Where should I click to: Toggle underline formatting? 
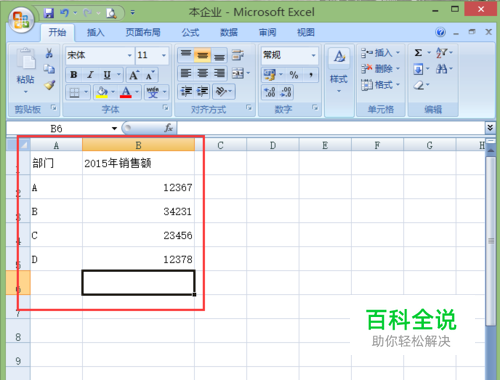coord(107,75)
